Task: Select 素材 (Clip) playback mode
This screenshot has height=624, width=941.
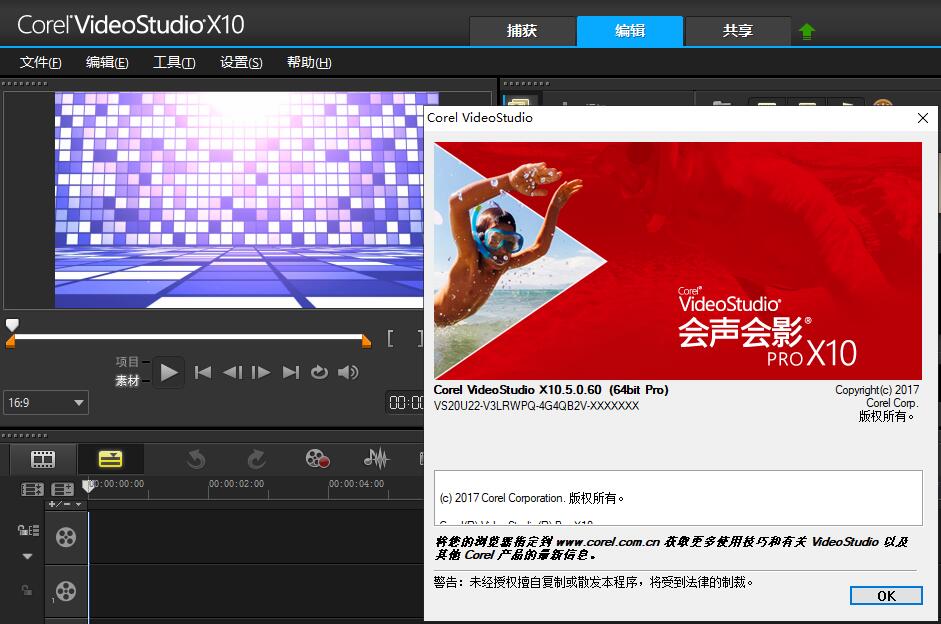Action: tap(127, 380)
